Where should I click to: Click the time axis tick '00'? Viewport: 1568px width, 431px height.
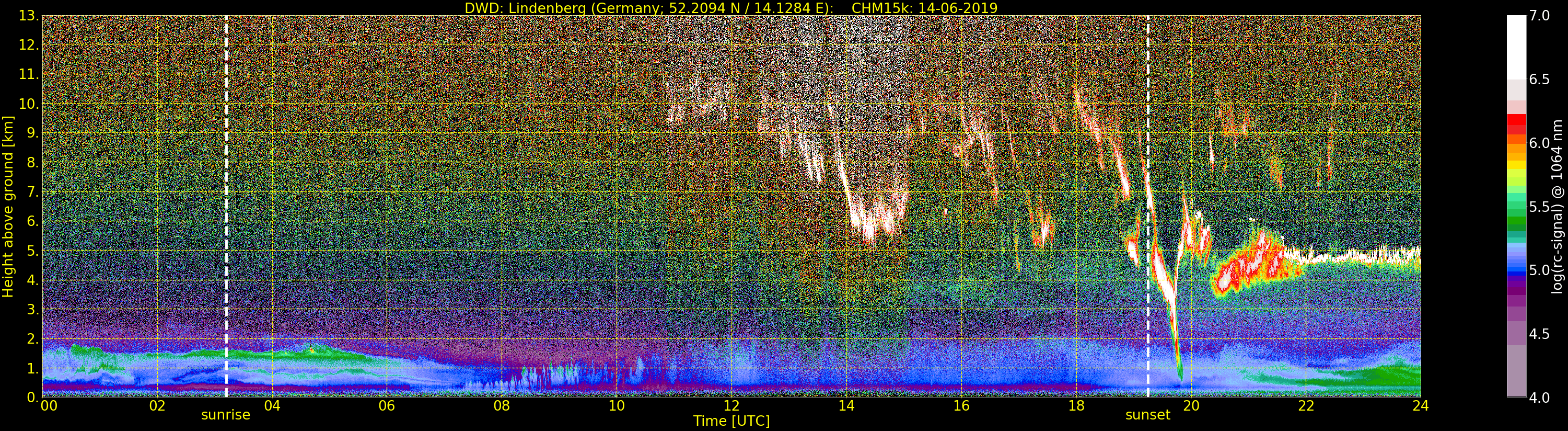[49, 405]
